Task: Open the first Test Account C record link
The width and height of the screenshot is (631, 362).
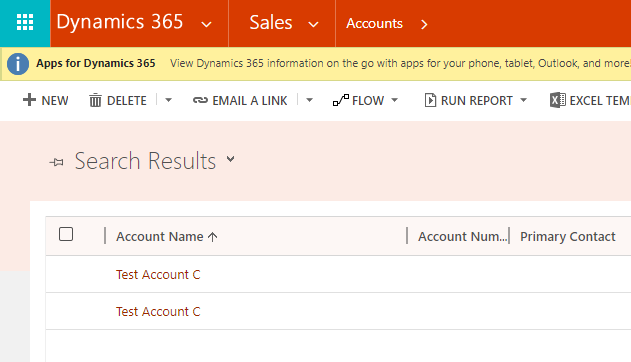Action: click(158, 274)
